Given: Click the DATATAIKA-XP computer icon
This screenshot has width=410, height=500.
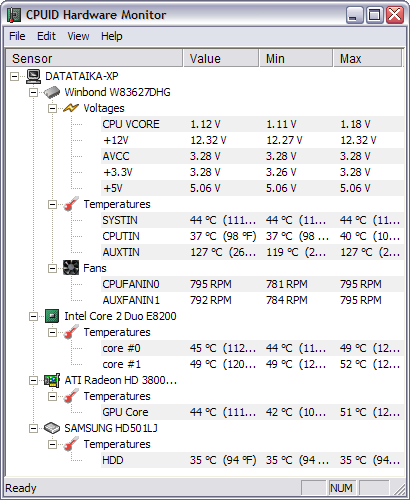Looking at the screenshot, I should [x=34, y=76].
